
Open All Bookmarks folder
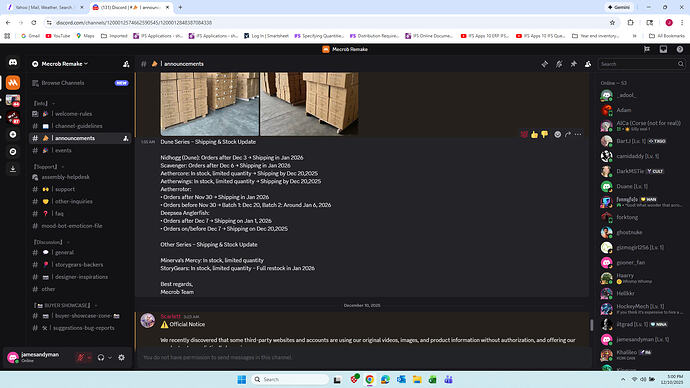coord(667,36)
